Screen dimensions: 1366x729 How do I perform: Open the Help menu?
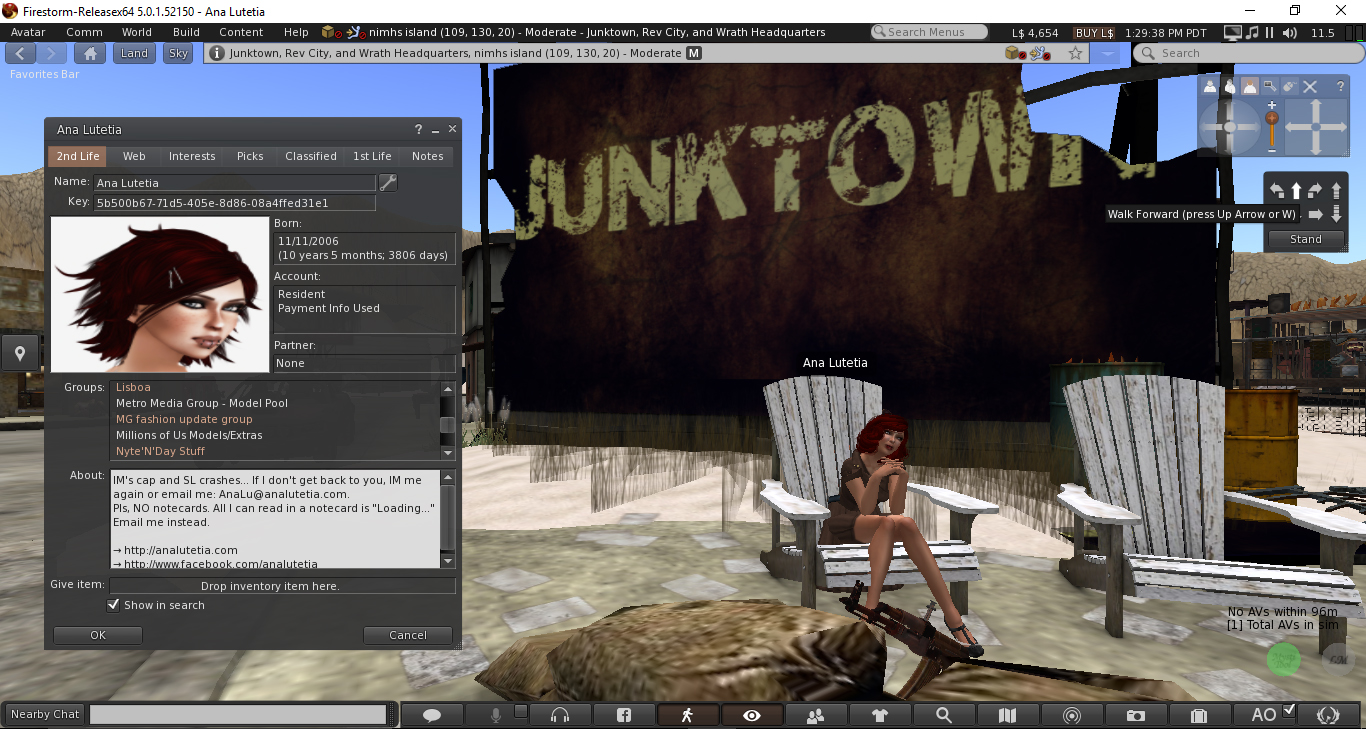(x=296, y=32)
